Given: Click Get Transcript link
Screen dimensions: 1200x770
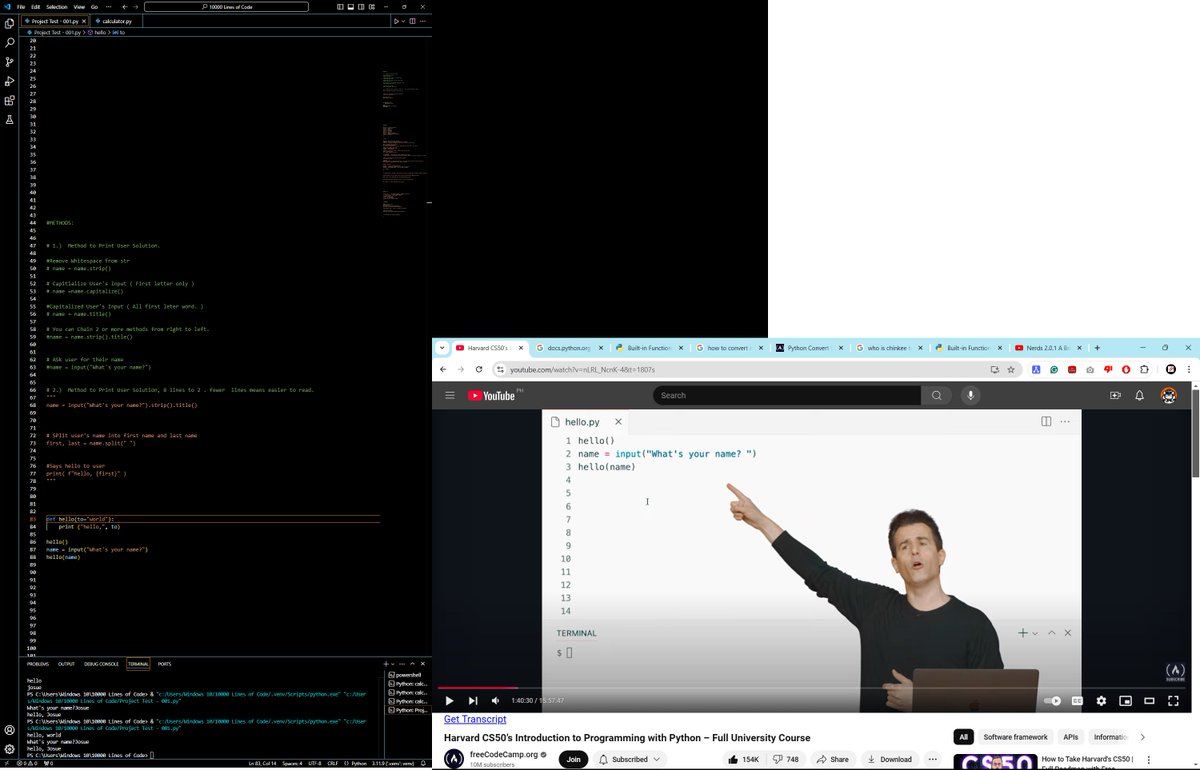Looking at the screenshot, I should (475, 719).
